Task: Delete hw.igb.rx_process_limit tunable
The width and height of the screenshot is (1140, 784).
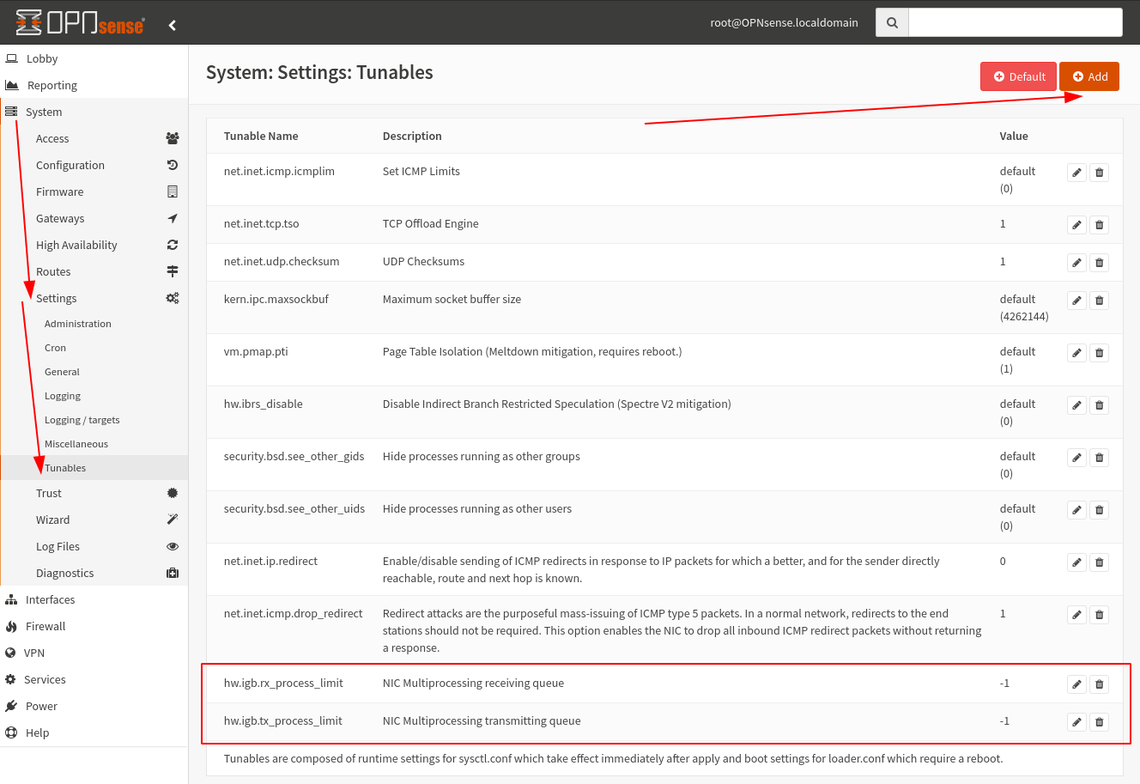Action: (x=1099, y=684)
